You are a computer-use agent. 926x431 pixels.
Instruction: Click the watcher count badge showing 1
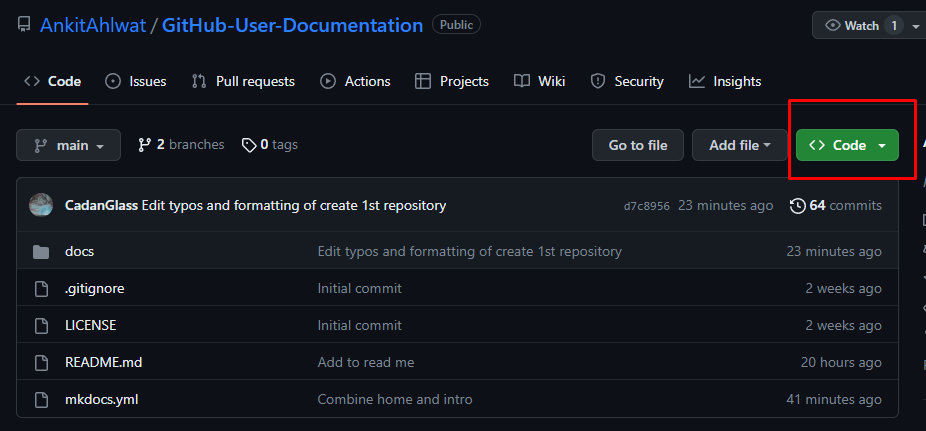[894, 26]
